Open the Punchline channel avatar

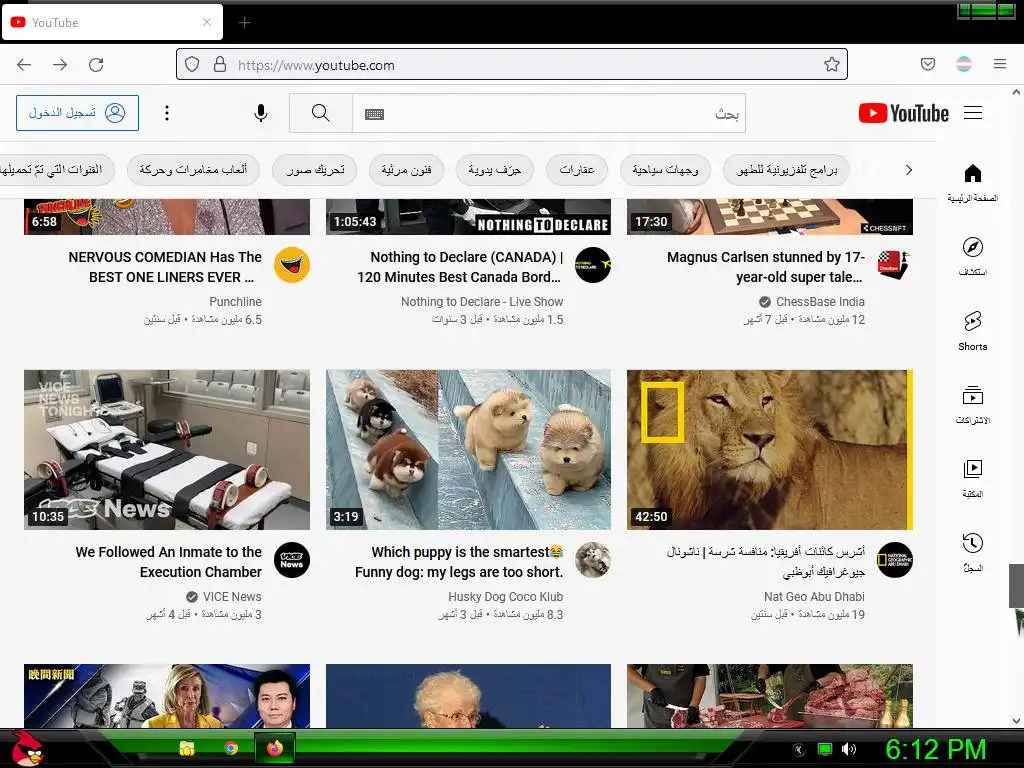(292, 265)
